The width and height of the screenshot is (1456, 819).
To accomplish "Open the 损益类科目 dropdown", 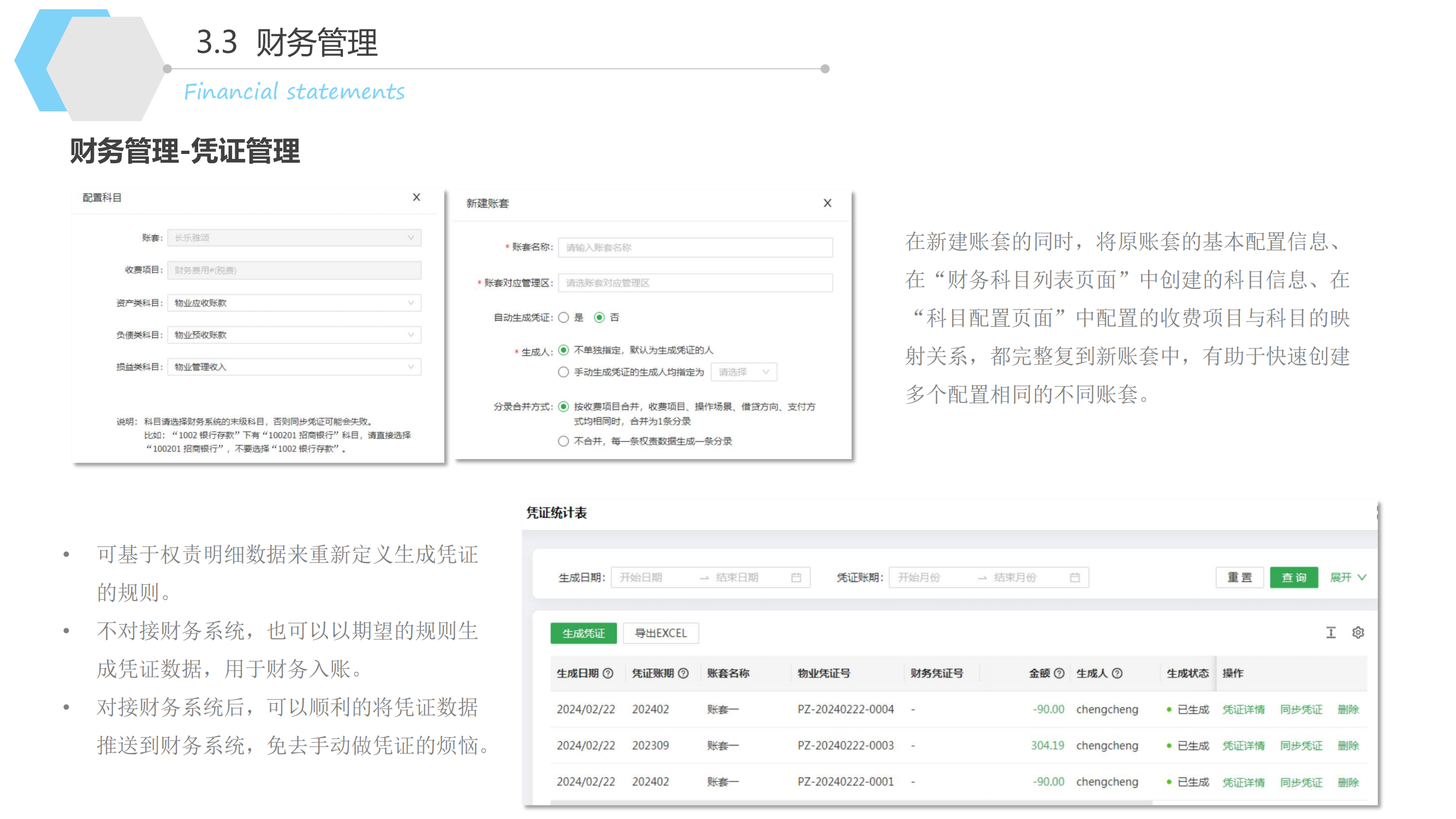I will (294, 367).
